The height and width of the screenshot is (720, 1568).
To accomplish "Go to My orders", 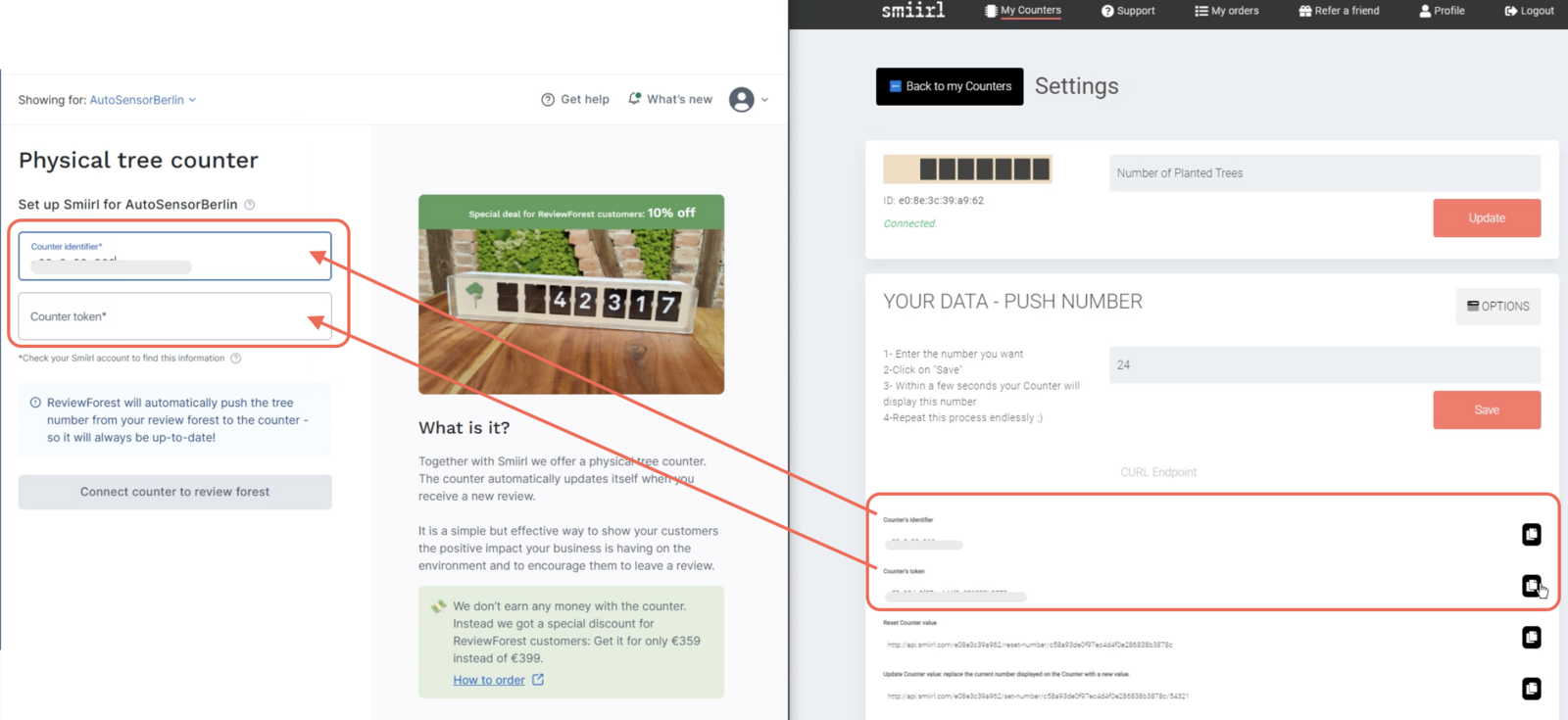I will point(1227,11).
